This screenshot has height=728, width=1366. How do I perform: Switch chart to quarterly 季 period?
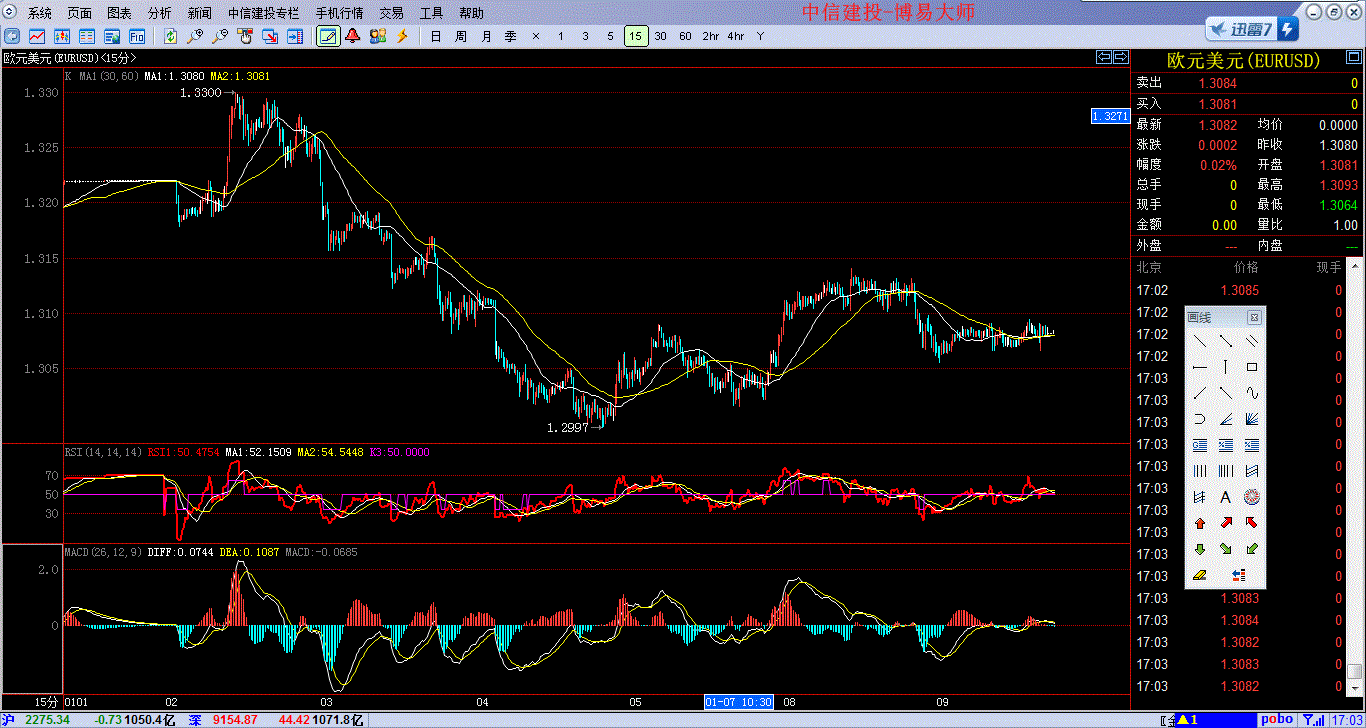pyautogui.click(x=510, y=36)
